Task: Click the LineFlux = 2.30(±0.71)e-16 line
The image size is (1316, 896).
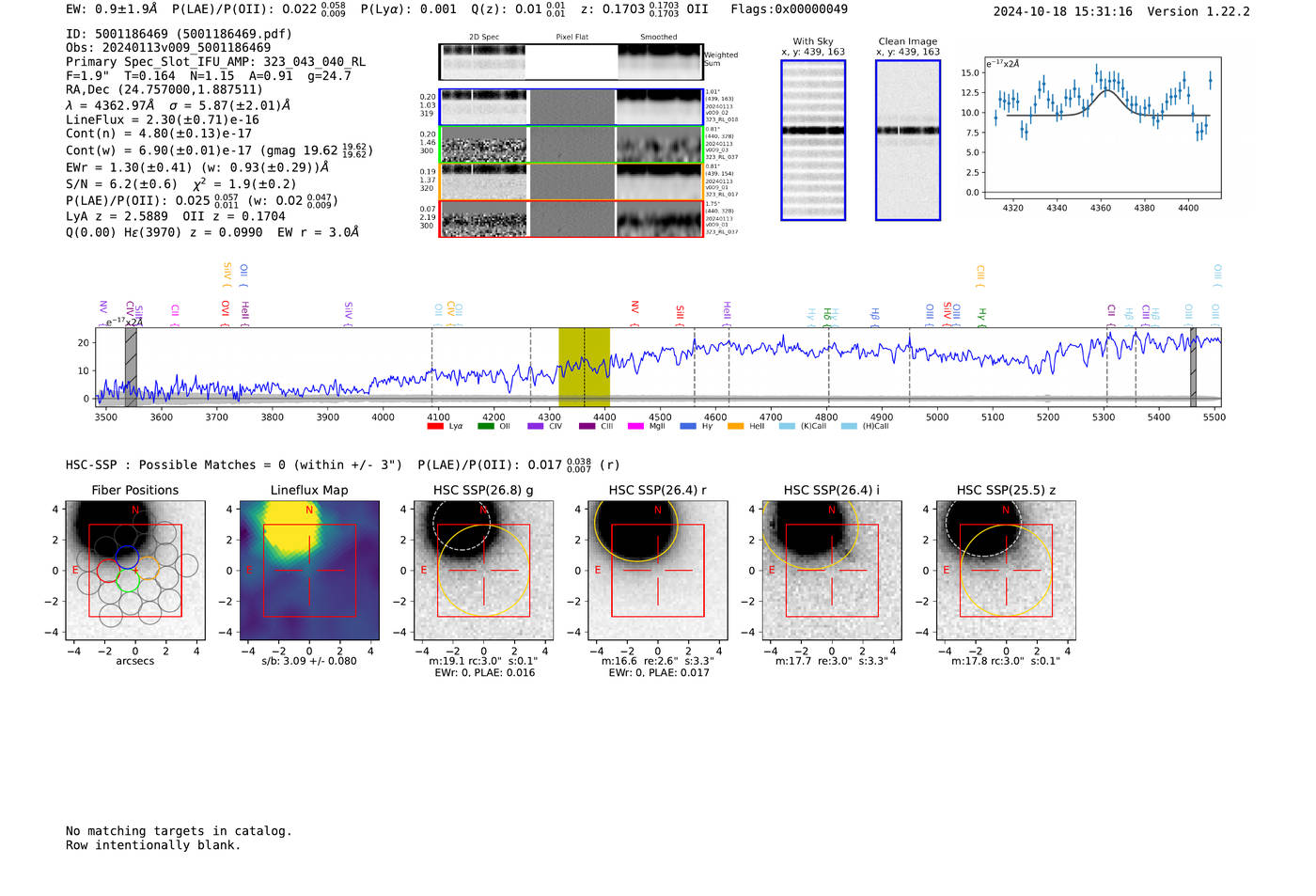Action: pyautogui.click(x=163, y=120)
